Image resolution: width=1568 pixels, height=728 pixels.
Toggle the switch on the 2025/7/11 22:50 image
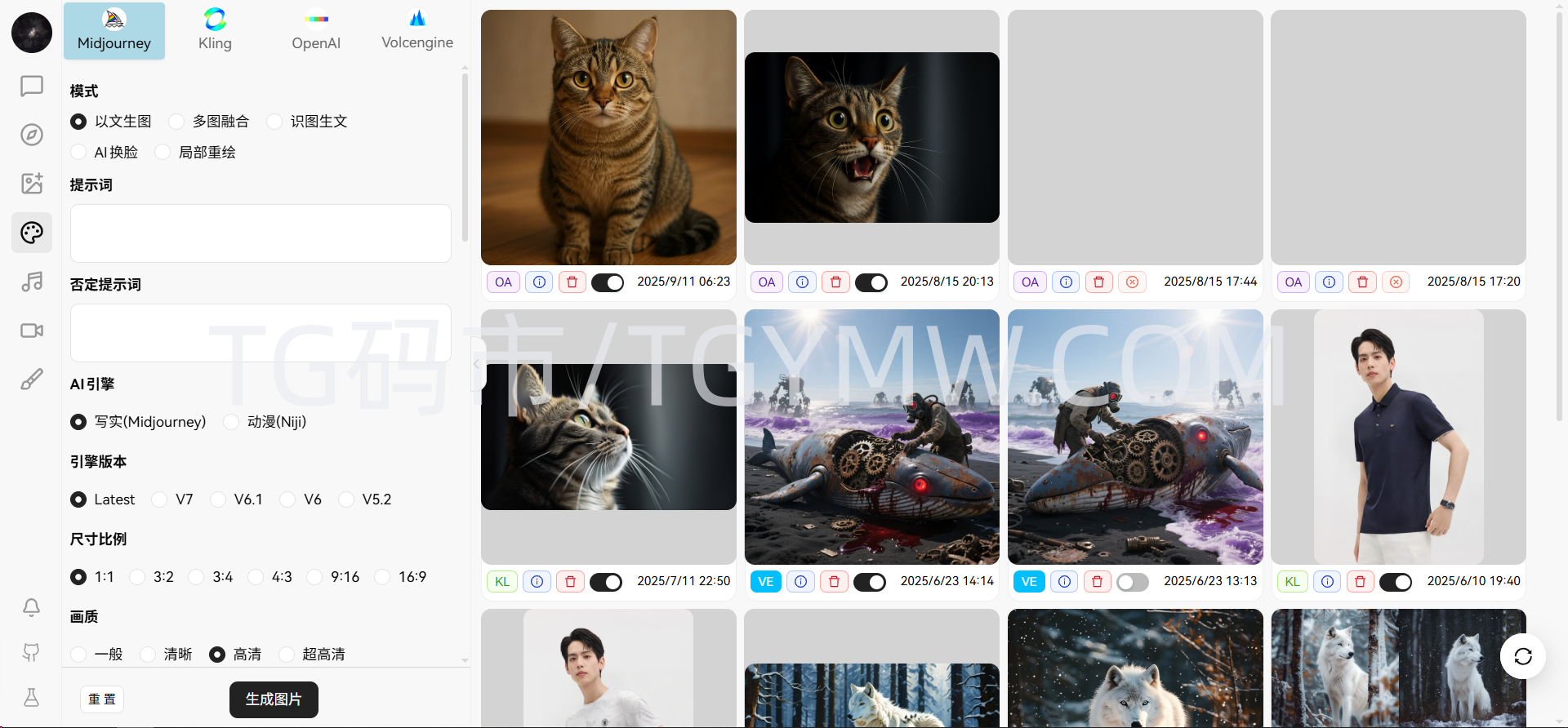click(x=606, y=582)
